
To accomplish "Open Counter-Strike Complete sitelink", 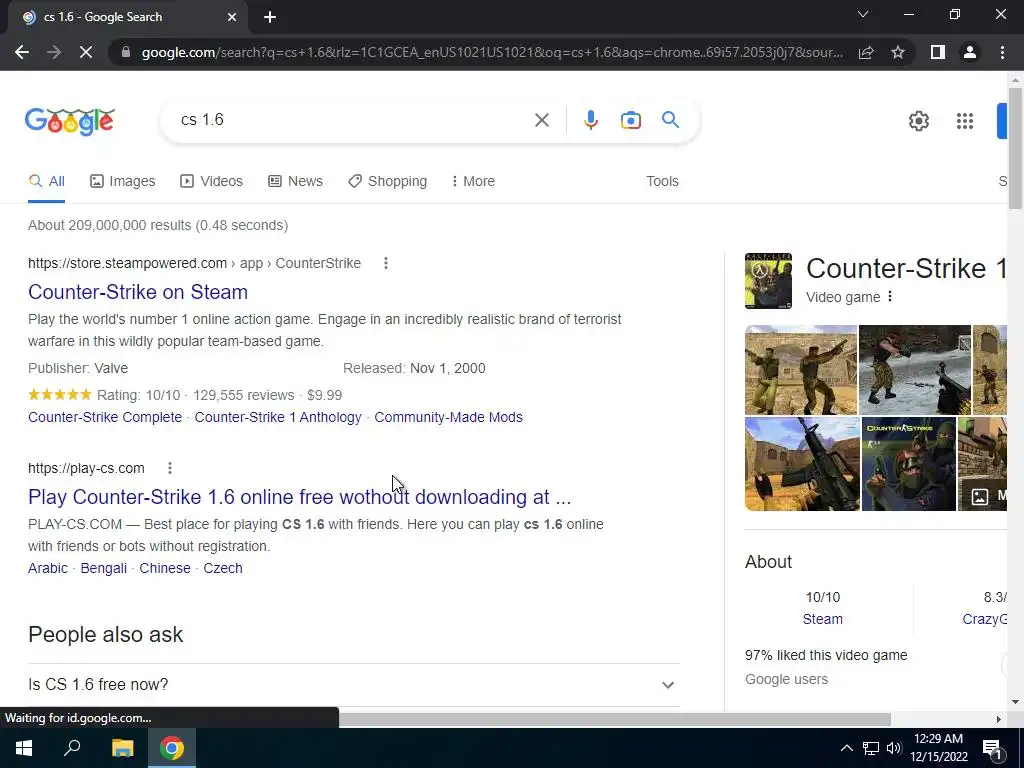I will (x=105, y=417).
